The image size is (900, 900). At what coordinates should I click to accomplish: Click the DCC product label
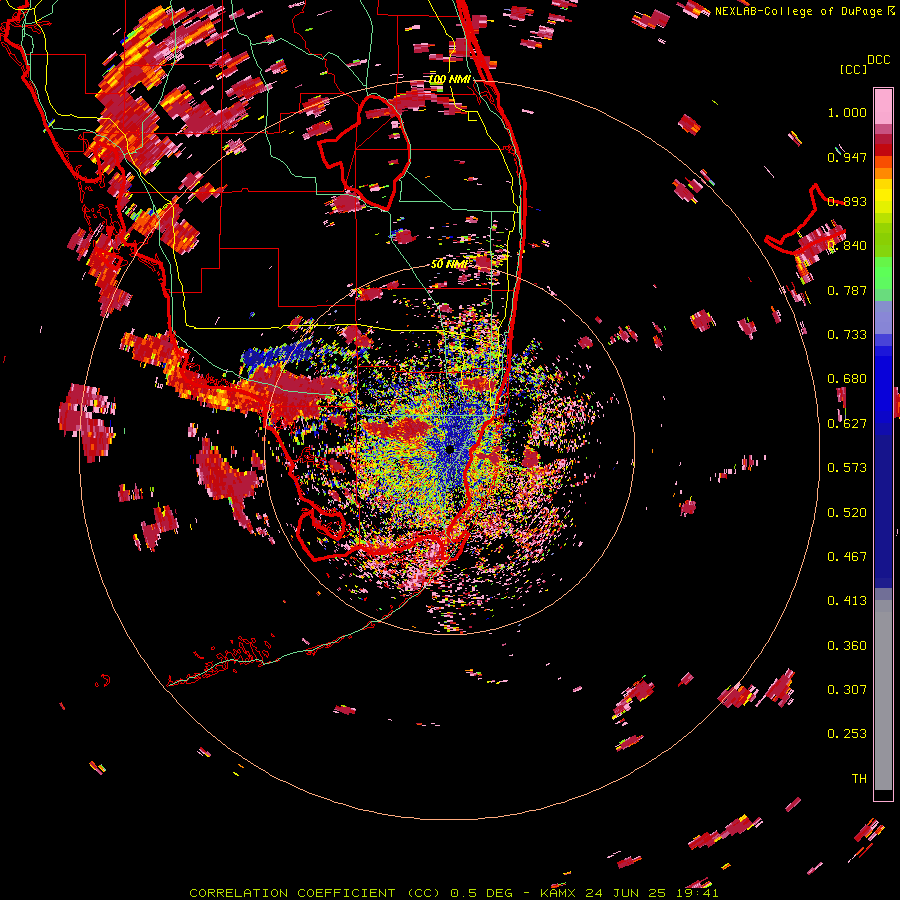point(878,60)
